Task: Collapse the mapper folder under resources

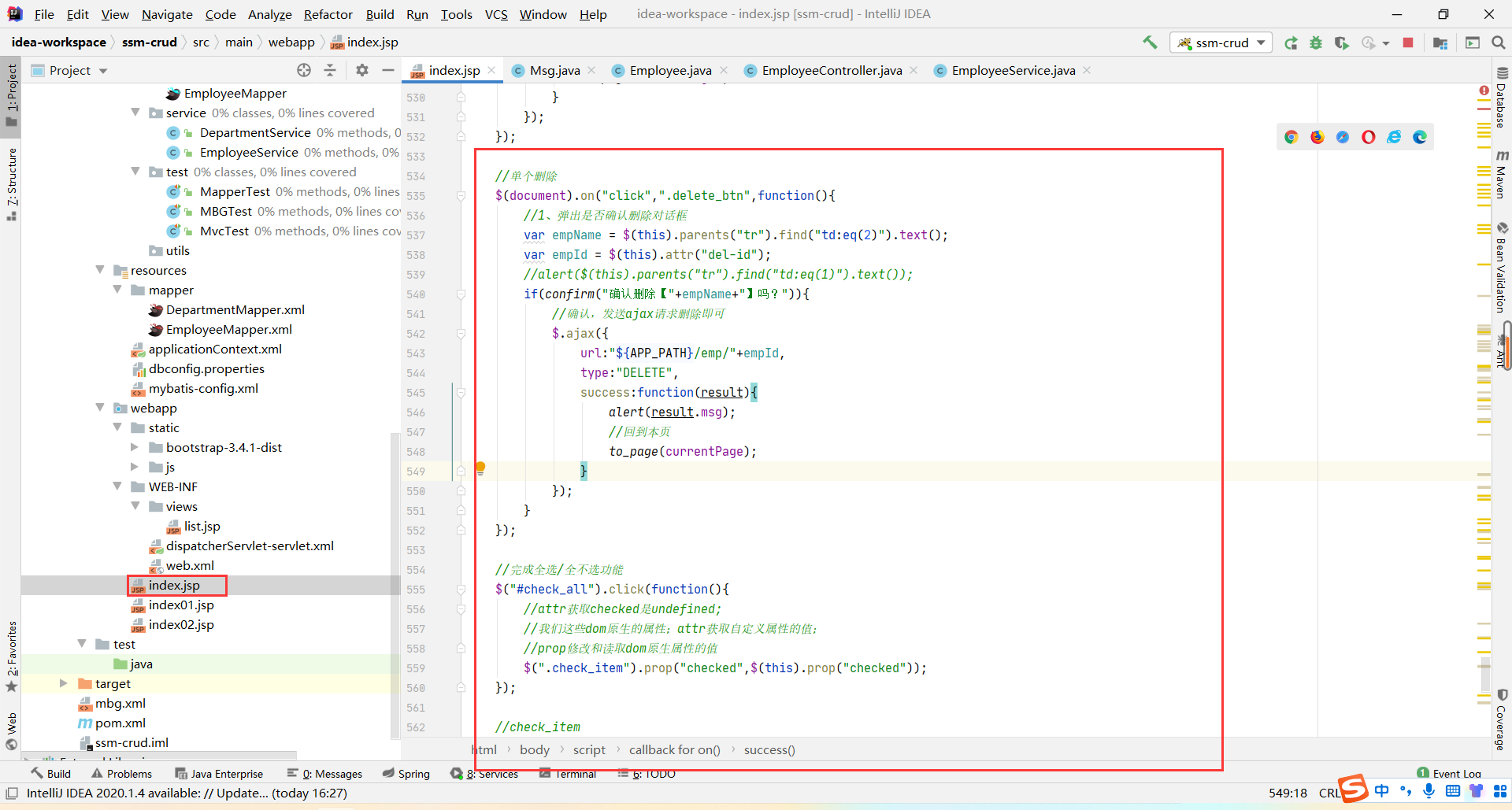Action: pos(117,290)
